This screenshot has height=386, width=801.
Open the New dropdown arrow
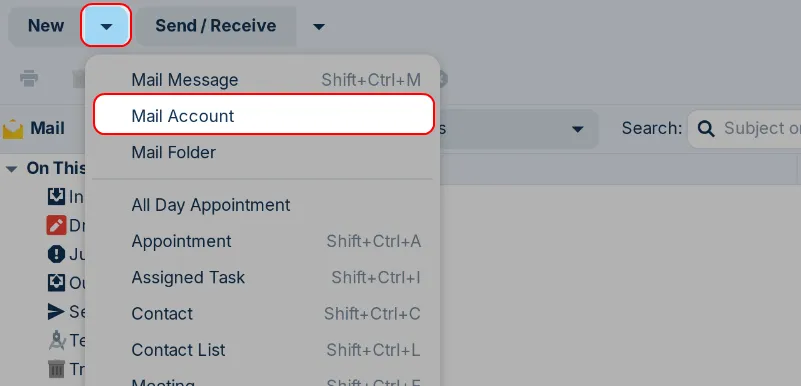click(x=106, y=26)
